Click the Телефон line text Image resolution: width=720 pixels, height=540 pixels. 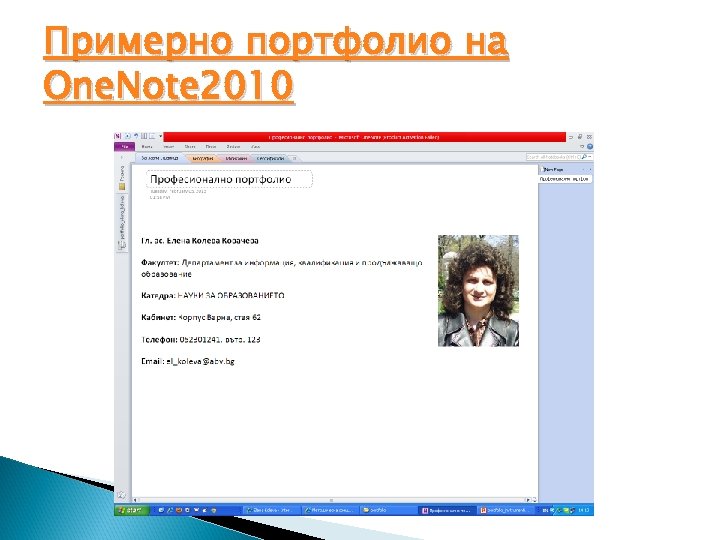(201, 339)
